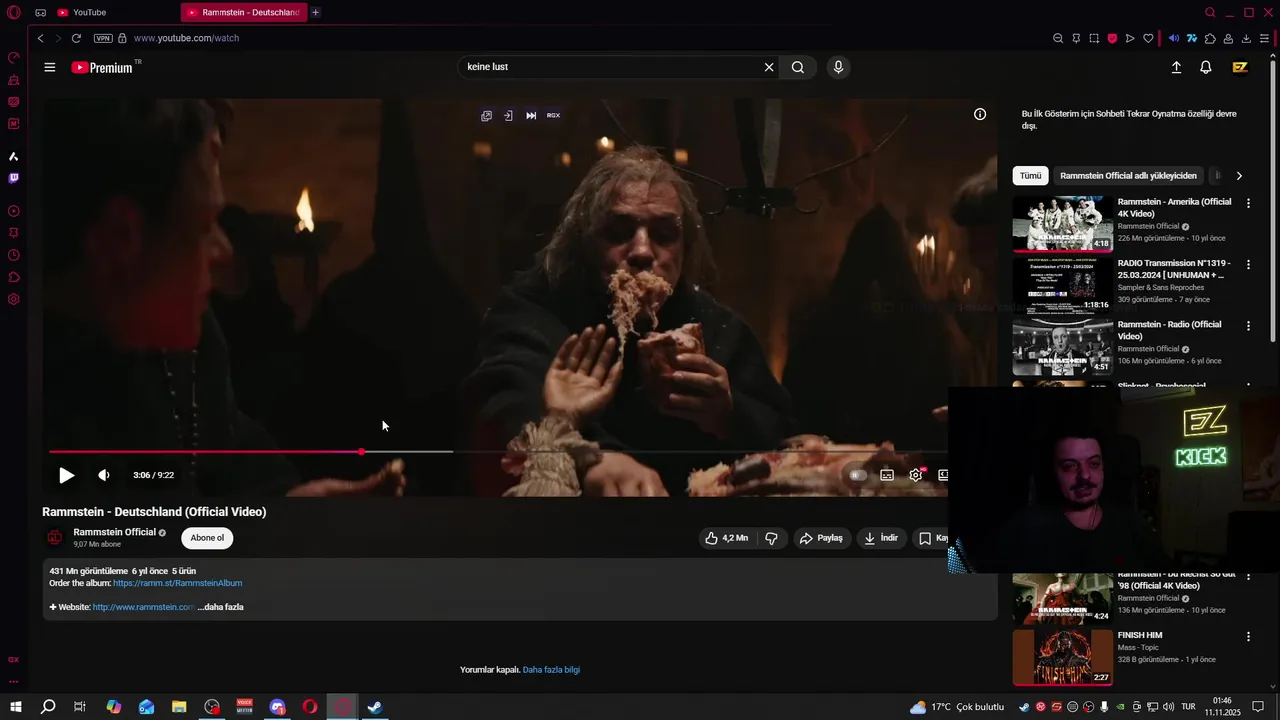Open the ramm.st/RammsteinAlbum link
The height and width of the screenshot is (720, 1280).
coord(177,583)
